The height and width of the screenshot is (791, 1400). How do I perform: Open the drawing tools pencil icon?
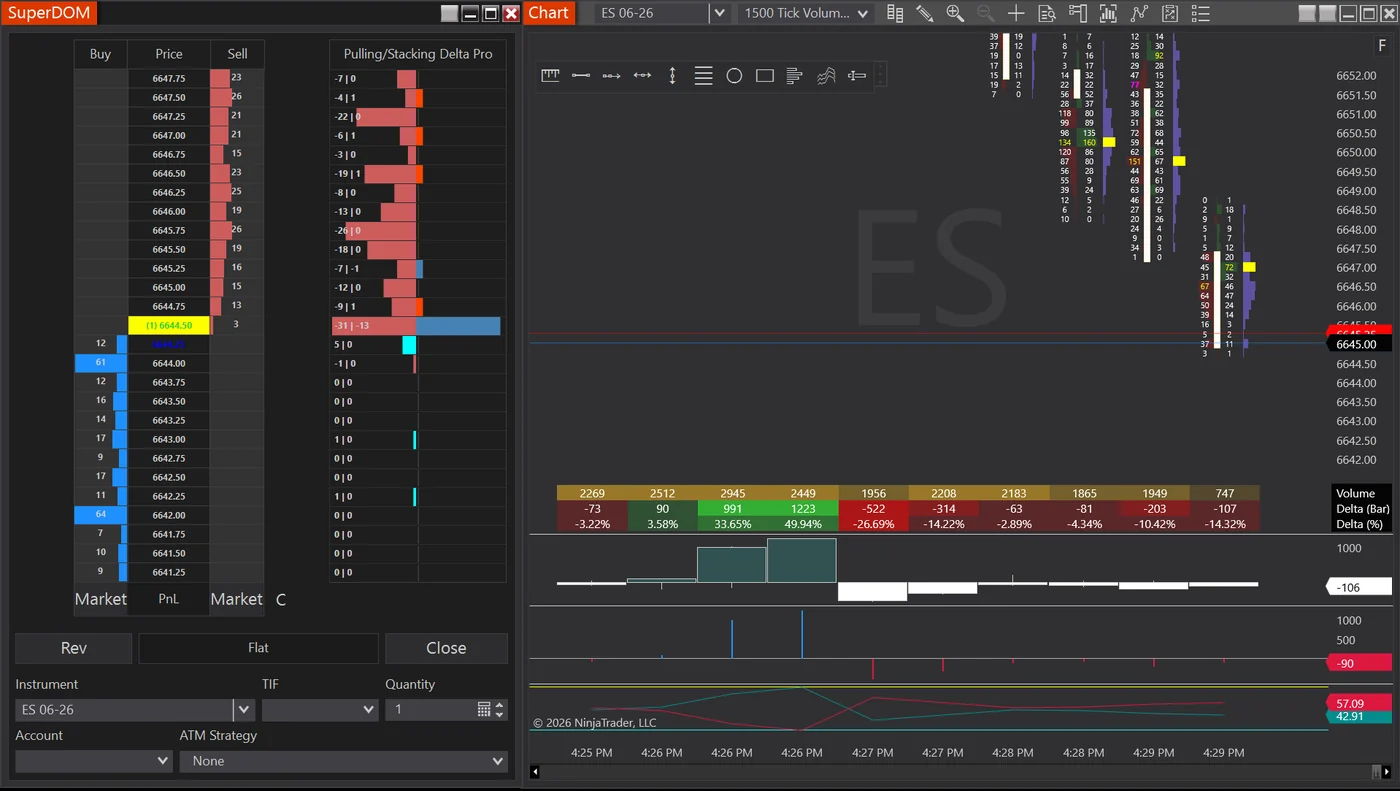pyautogui.click(x=925, y=13)
